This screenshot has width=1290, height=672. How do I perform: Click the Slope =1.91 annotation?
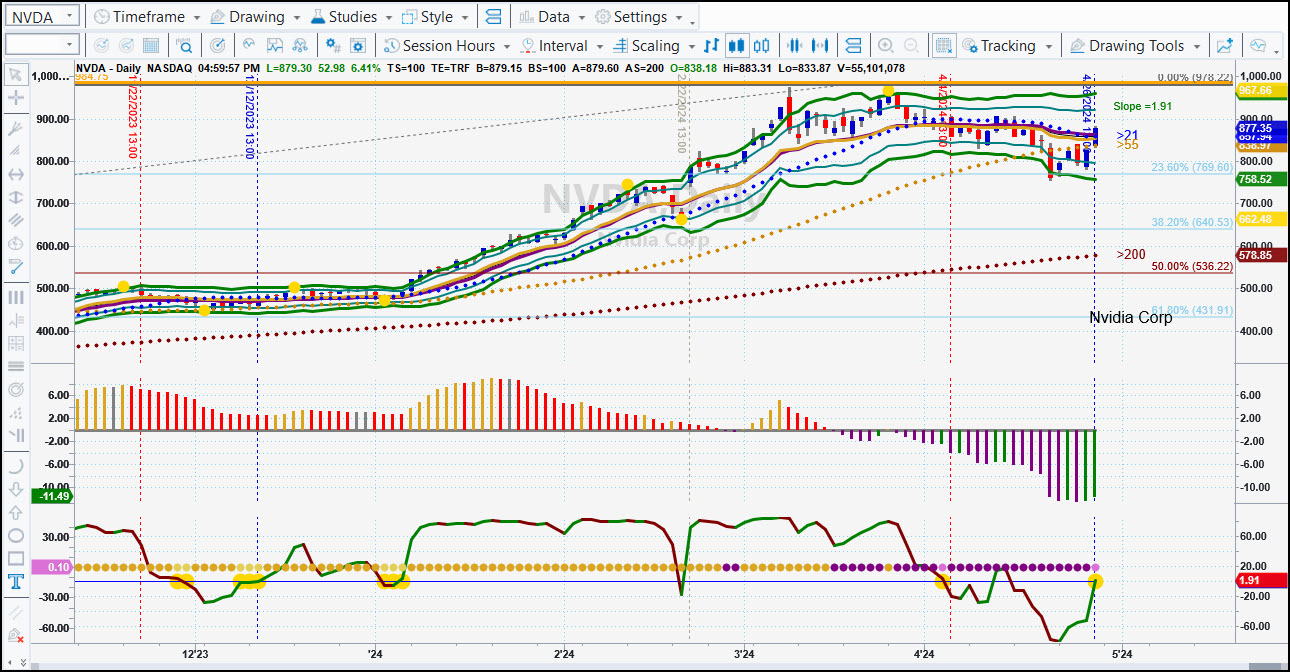(1142, 106)
